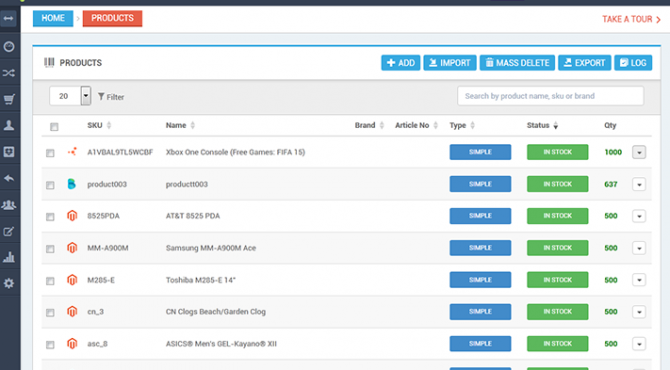Open the Filter option
Image resolution: width=670 pixels, height=370 pixels.
(x=111, y=97)
